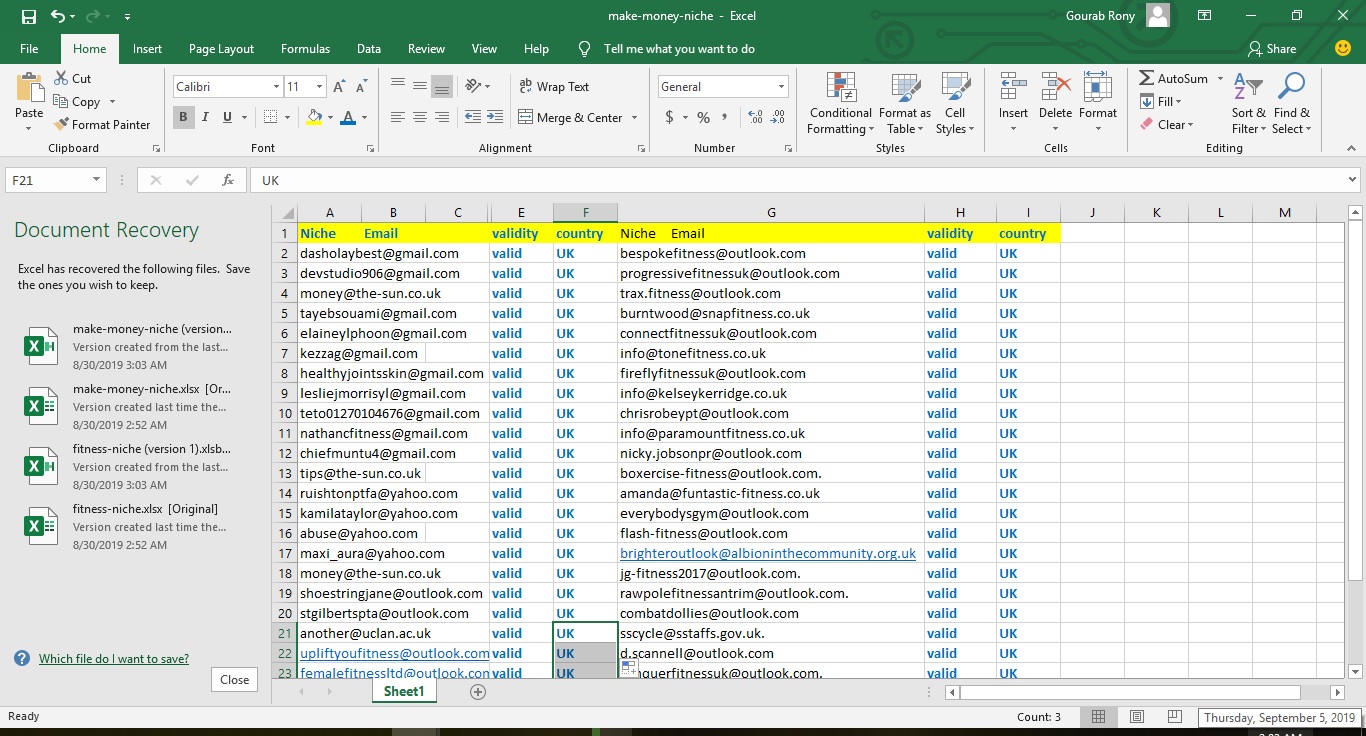Click the Insert Function fx icon
This screenshot has width=1366, height=736.
click(228, 180)
